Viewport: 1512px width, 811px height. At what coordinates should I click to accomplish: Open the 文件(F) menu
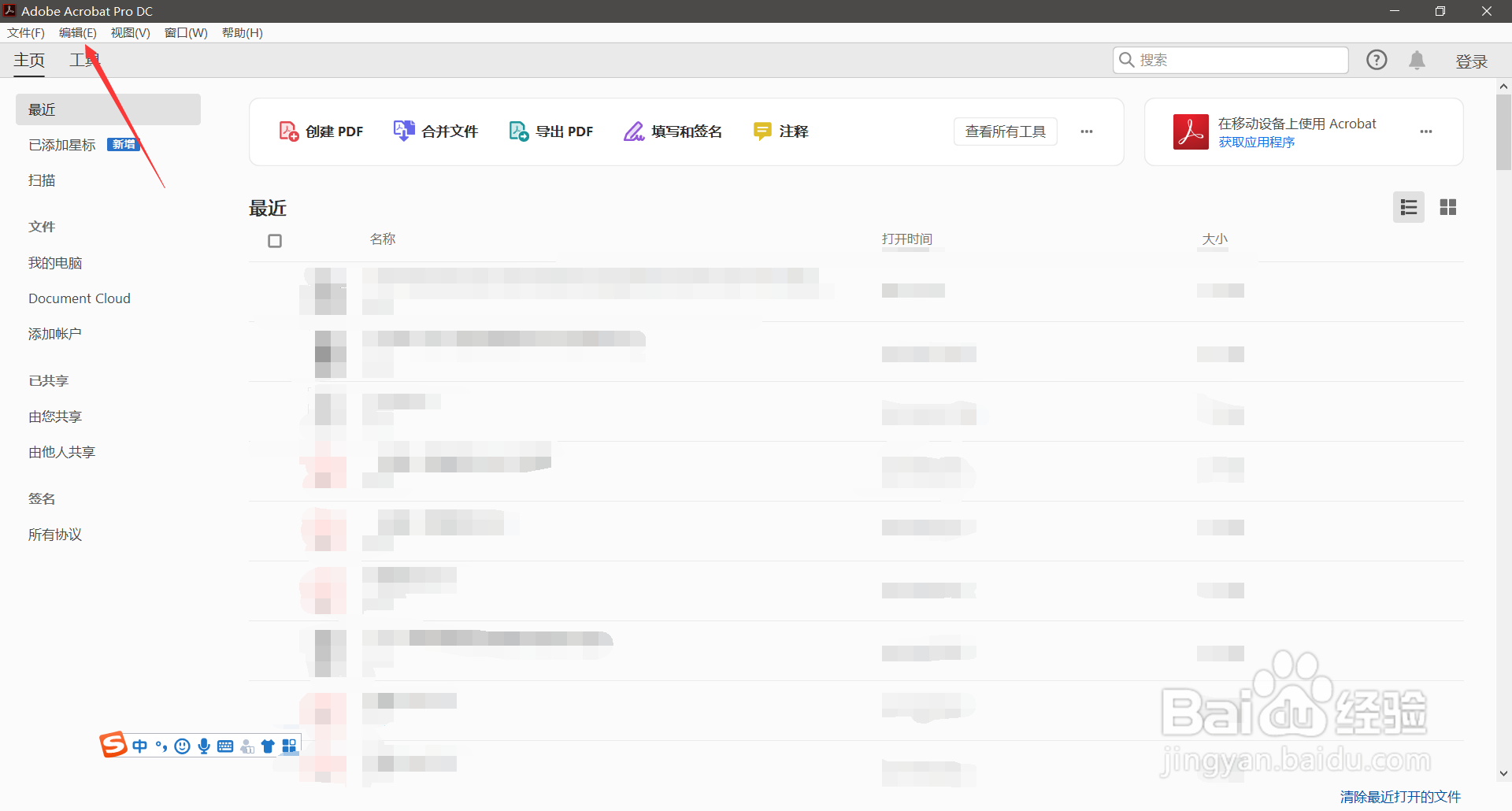(x=26, y=33)
